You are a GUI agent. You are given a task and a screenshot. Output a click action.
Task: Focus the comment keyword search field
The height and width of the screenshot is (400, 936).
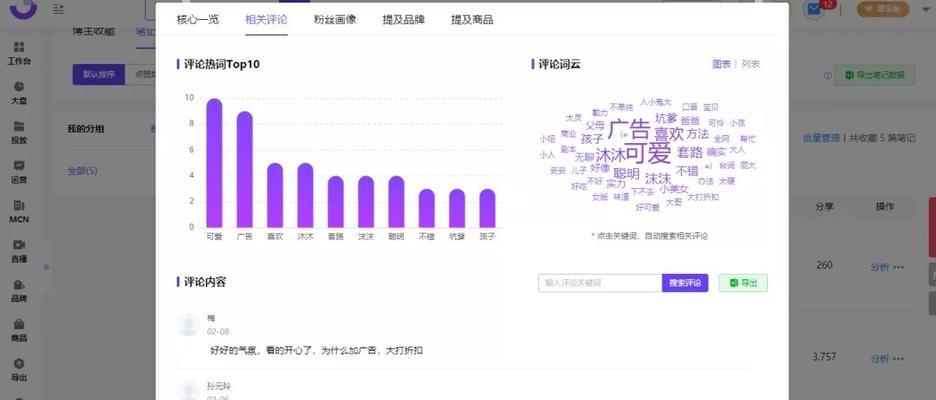point(600,283)
